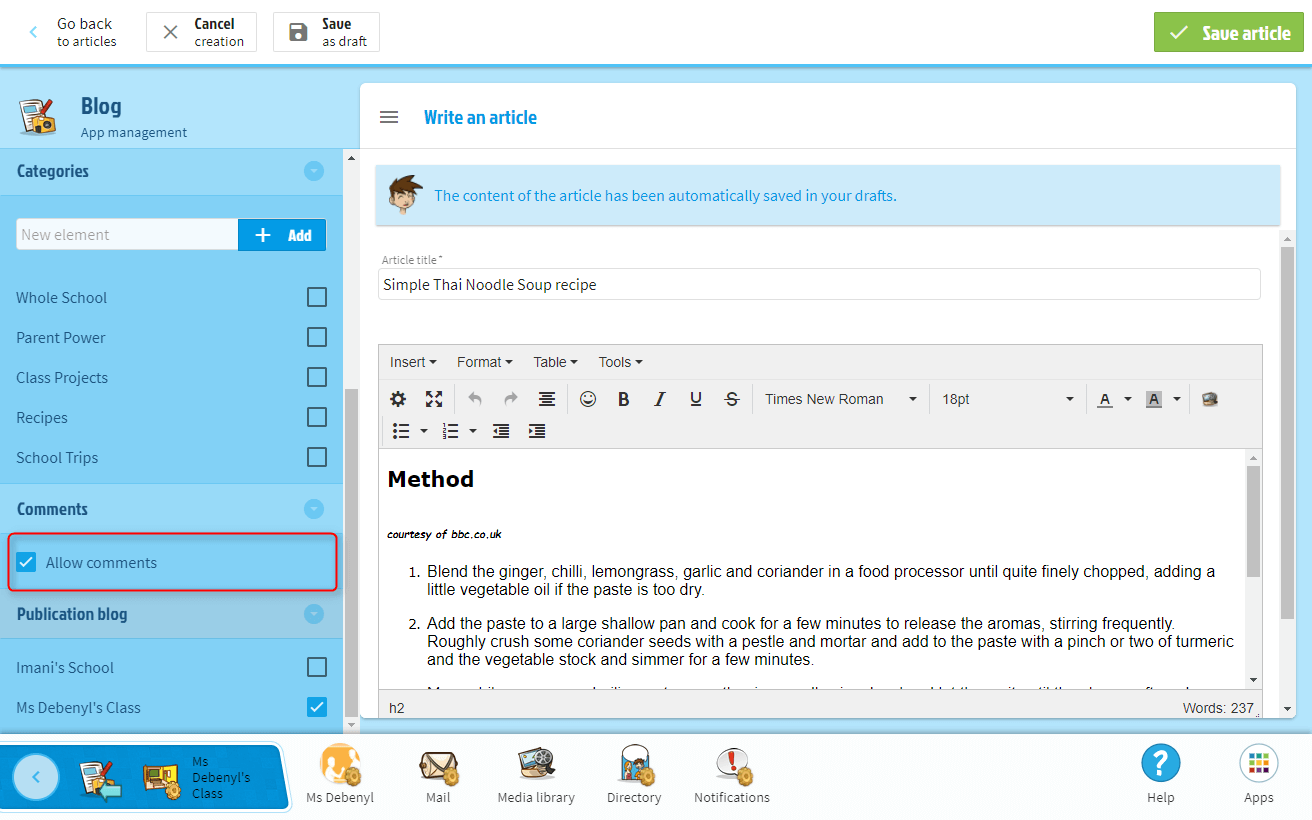Save as draft
The height and width of the screenshot is (820, 1312).
point(326,32)
